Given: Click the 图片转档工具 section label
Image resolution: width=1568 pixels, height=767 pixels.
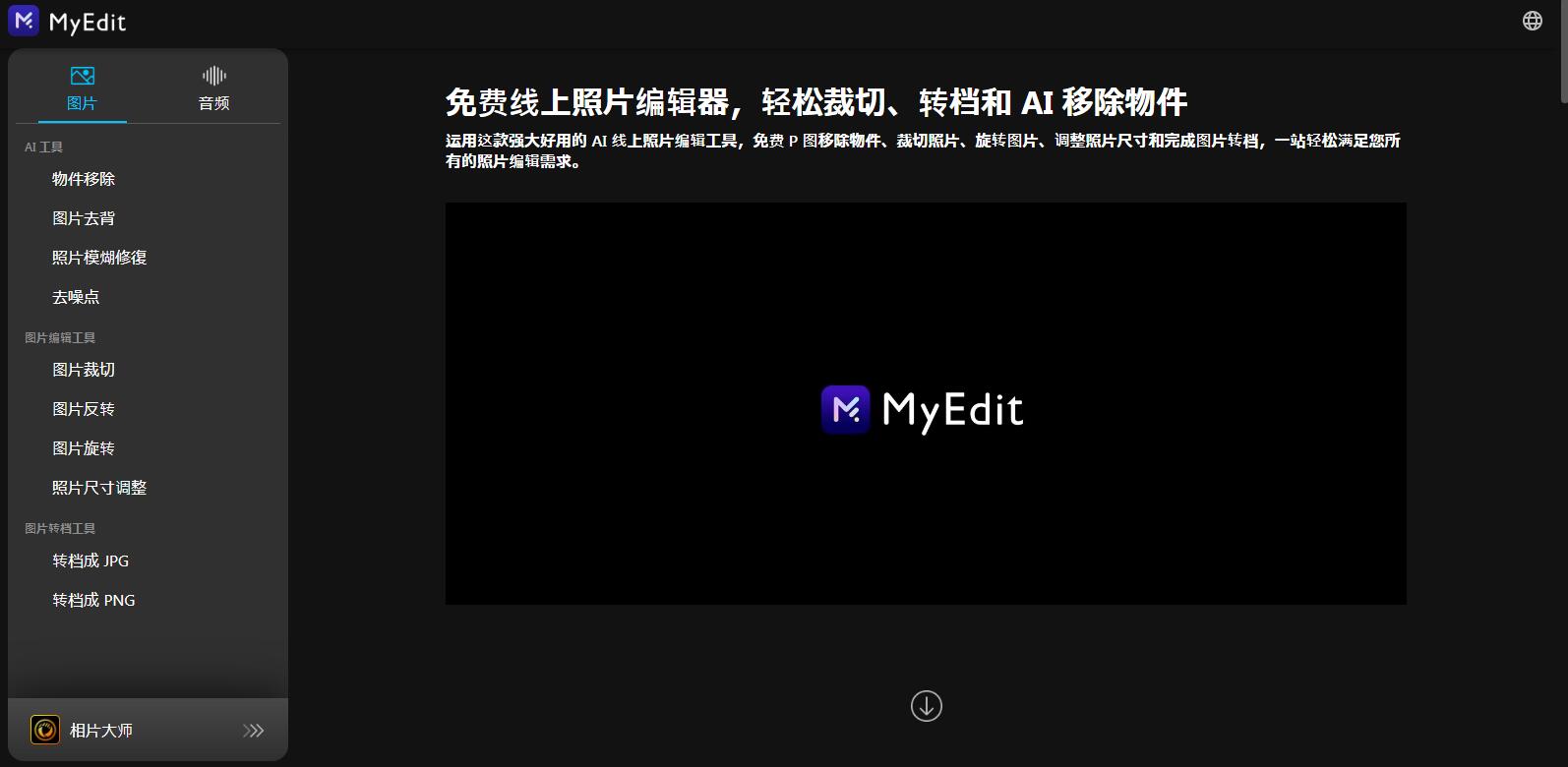Looking at the screenshot, I should pyautogui.click(x=60, y=528).
